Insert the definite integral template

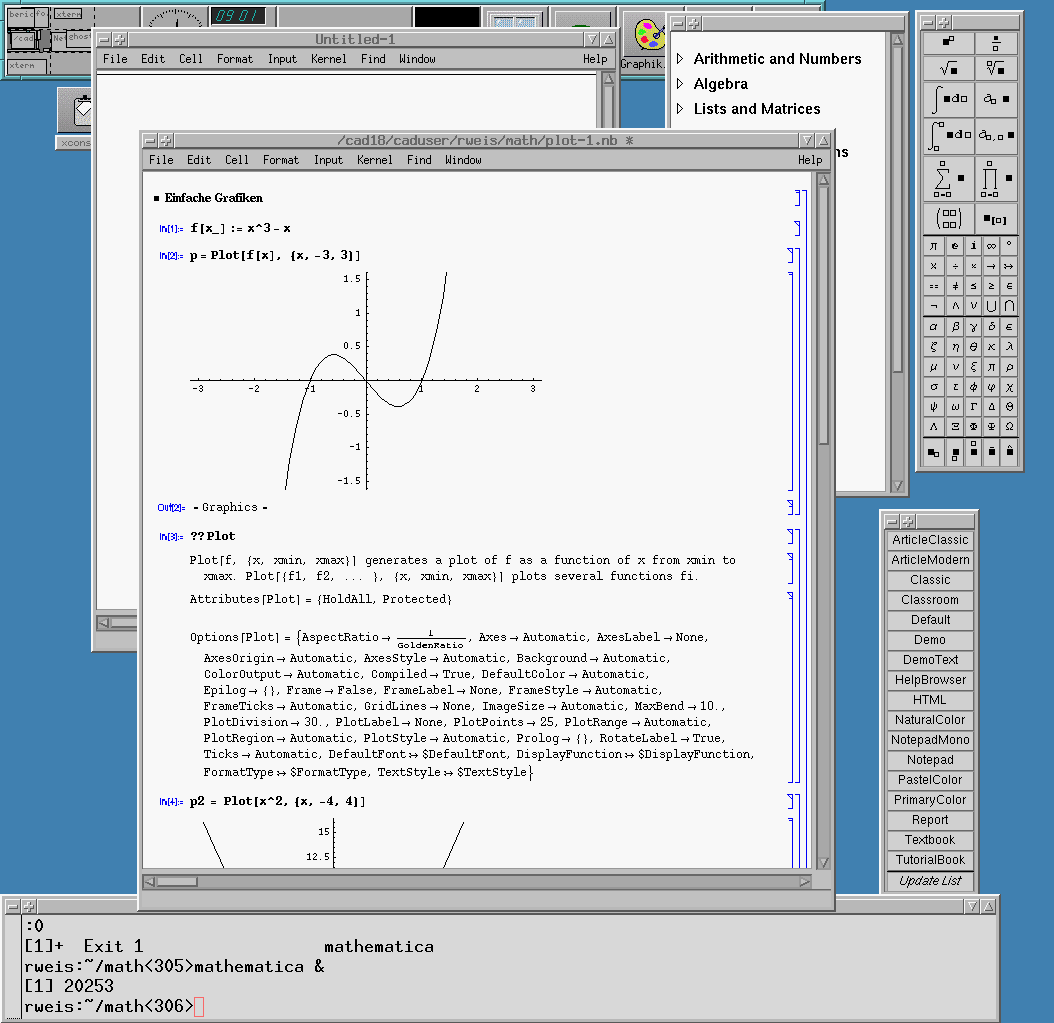(948, 135)
